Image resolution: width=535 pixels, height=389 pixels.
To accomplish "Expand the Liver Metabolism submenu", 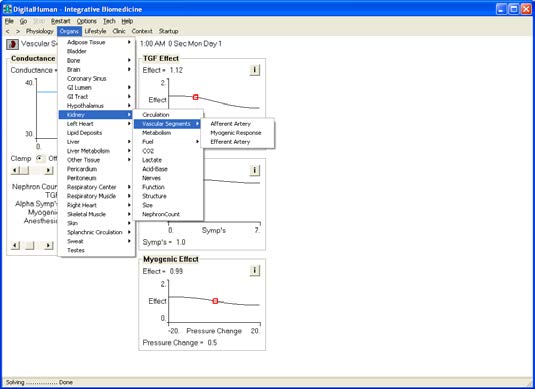I will (97, 151).
